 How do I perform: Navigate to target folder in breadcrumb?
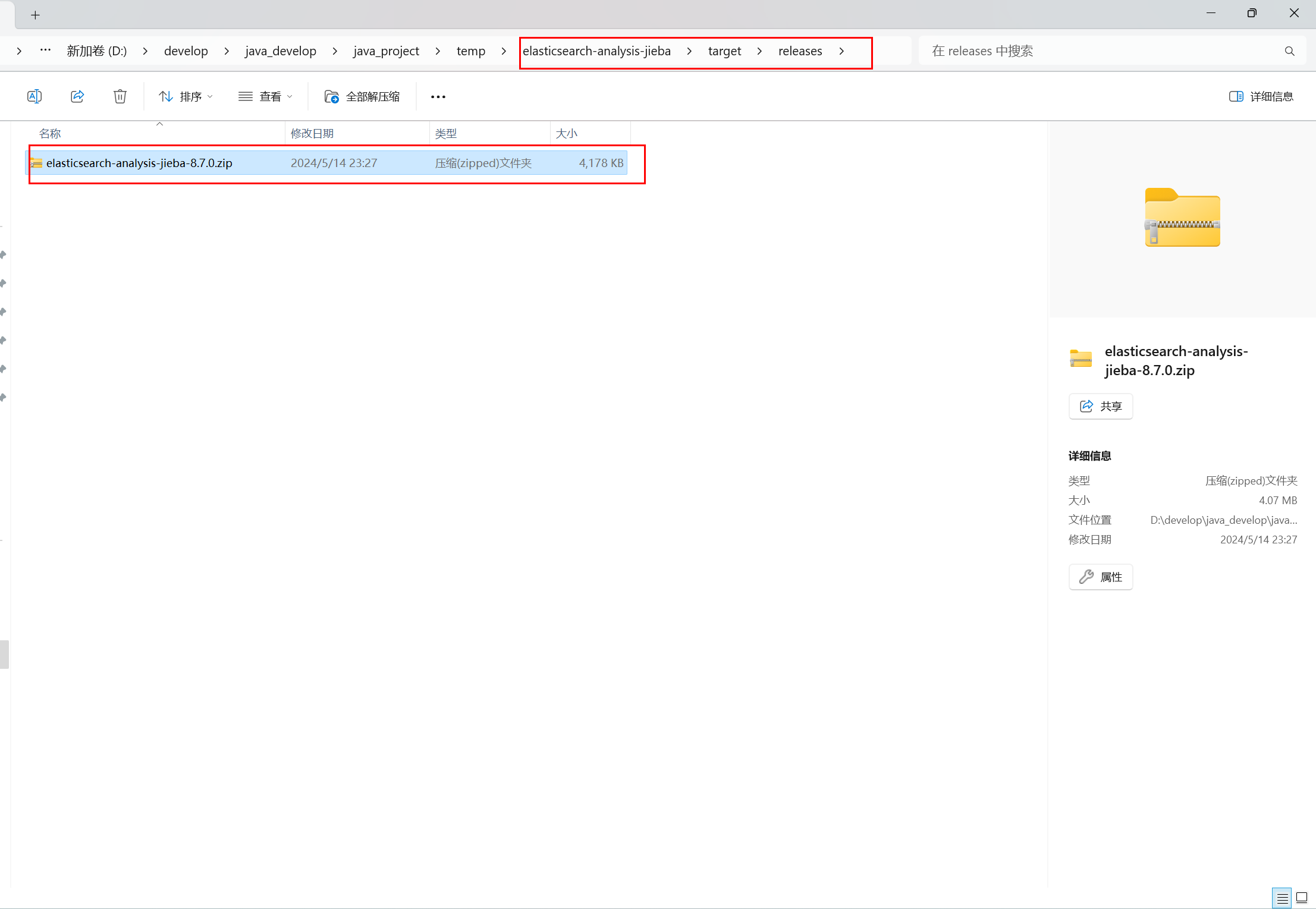(x=724, y=51)
